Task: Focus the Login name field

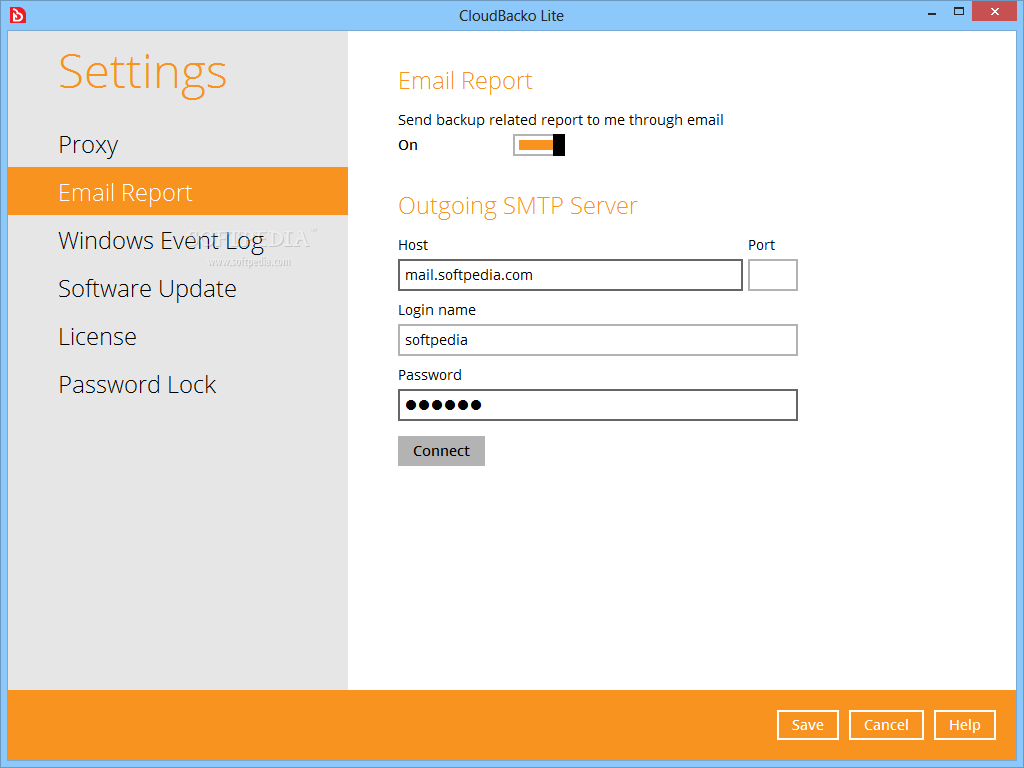Action: click(x=598, y=340)
